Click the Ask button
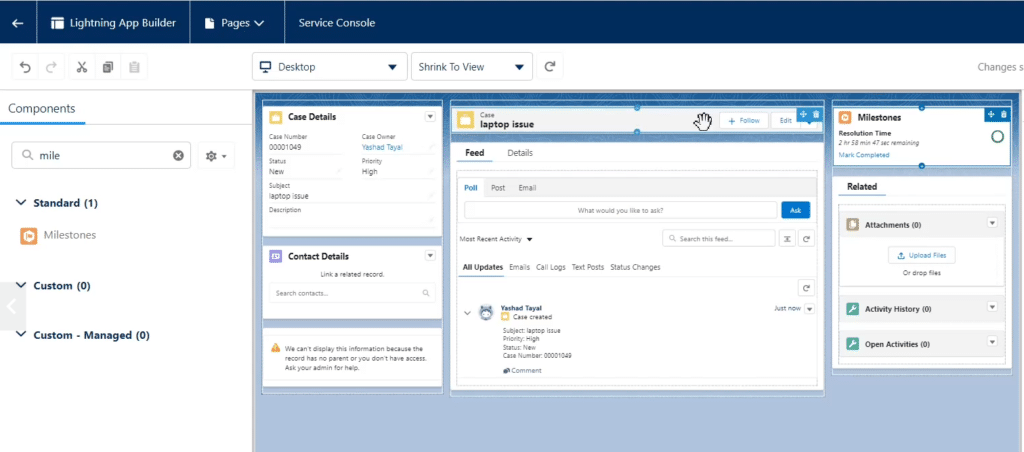The width and height of the screenshot is (1024, 452). pyautogui.click(x=795, y=210)
